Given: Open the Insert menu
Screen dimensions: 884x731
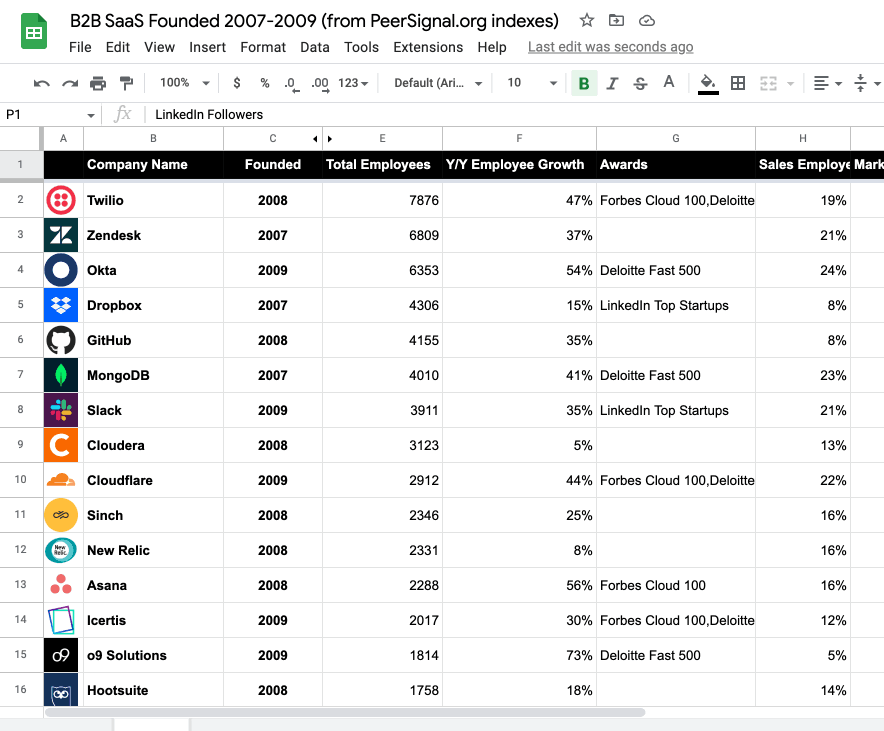Looking at the screenshot, I should (x=207, y=47).
